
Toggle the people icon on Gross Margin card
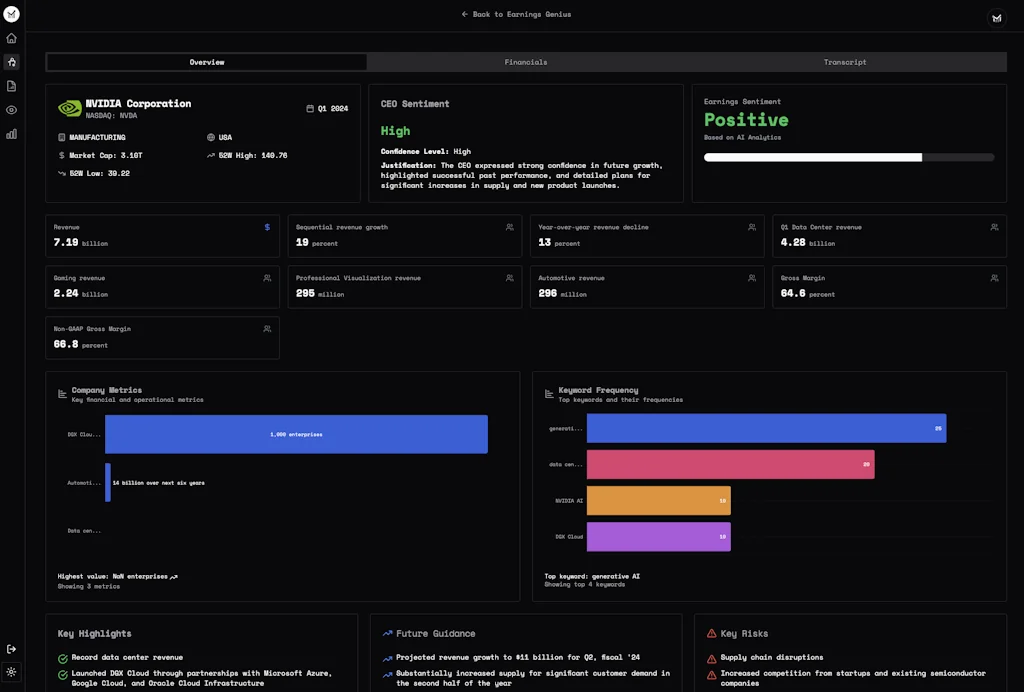click(994, 277)
